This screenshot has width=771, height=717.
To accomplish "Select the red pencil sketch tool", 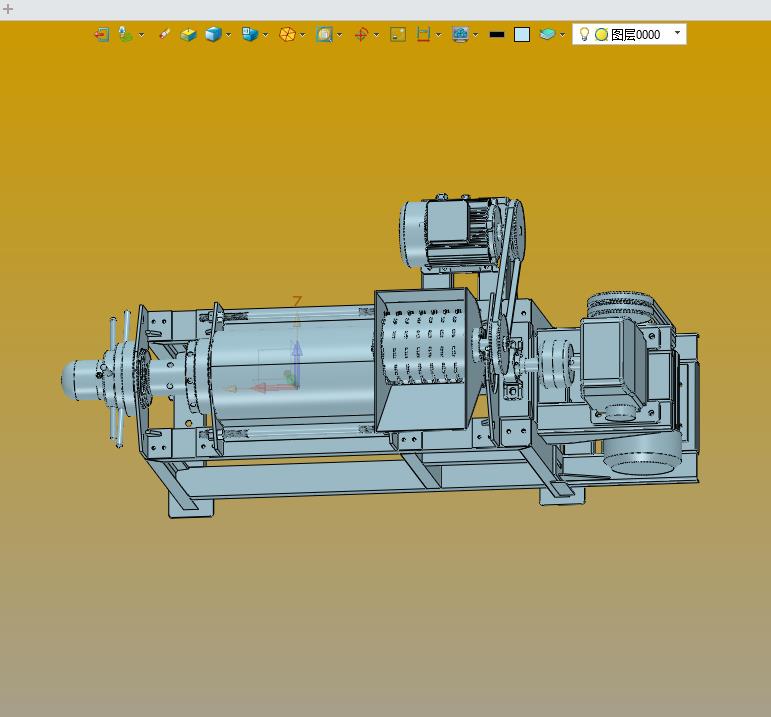I will coord(164,34).
